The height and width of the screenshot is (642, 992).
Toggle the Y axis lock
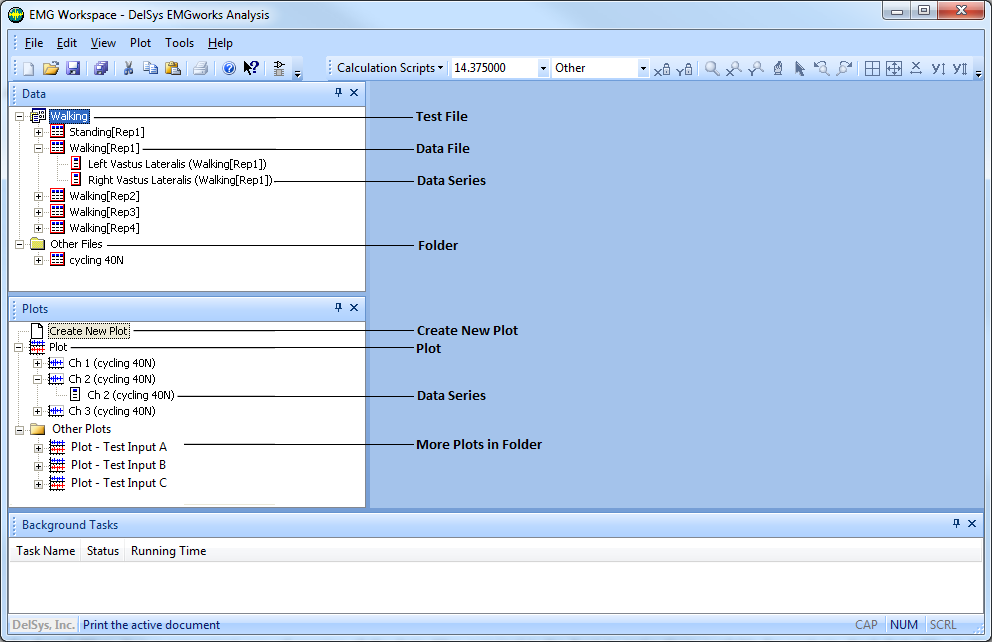tap(684, 69)
